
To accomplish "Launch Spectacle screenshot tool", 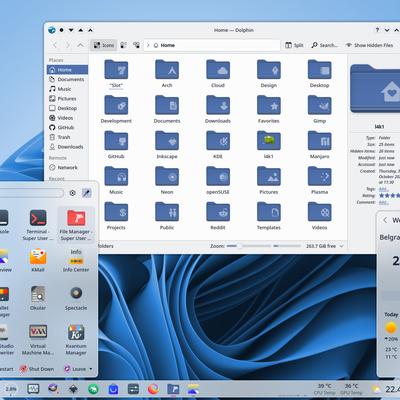I will pos(76,299).
